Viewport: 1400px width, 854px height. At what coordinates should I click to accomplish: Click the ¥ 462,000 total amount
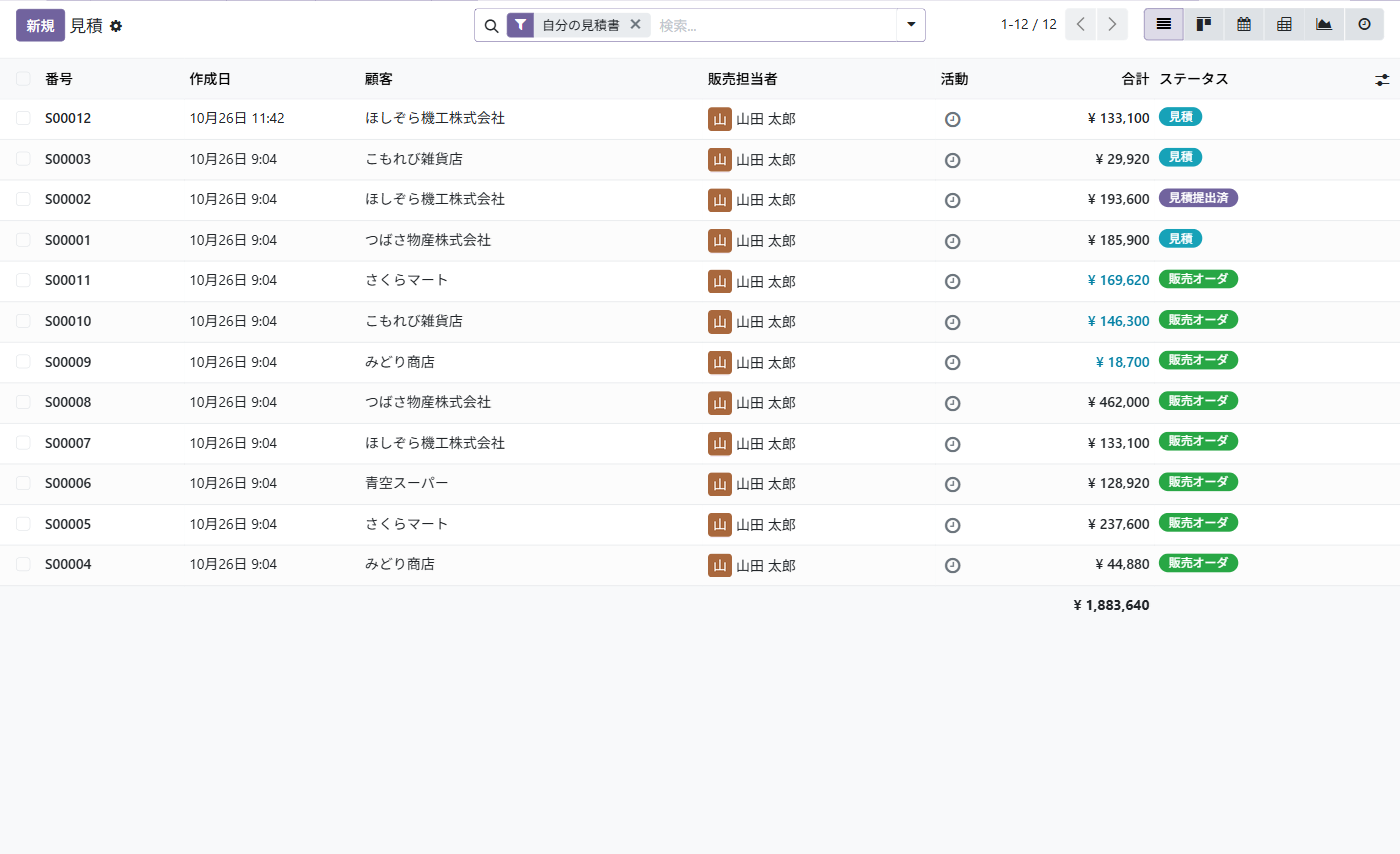(1118, 402)
